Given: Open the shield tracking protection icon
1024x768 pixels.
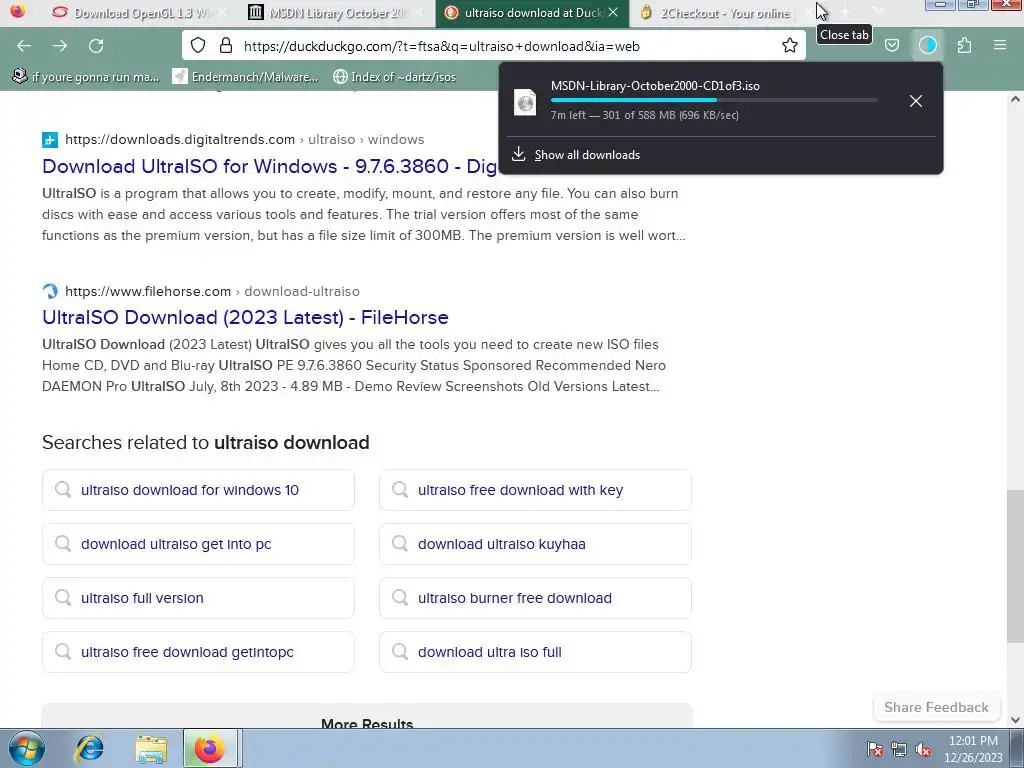Looking at the screenshot, I should tap(198, 46).
